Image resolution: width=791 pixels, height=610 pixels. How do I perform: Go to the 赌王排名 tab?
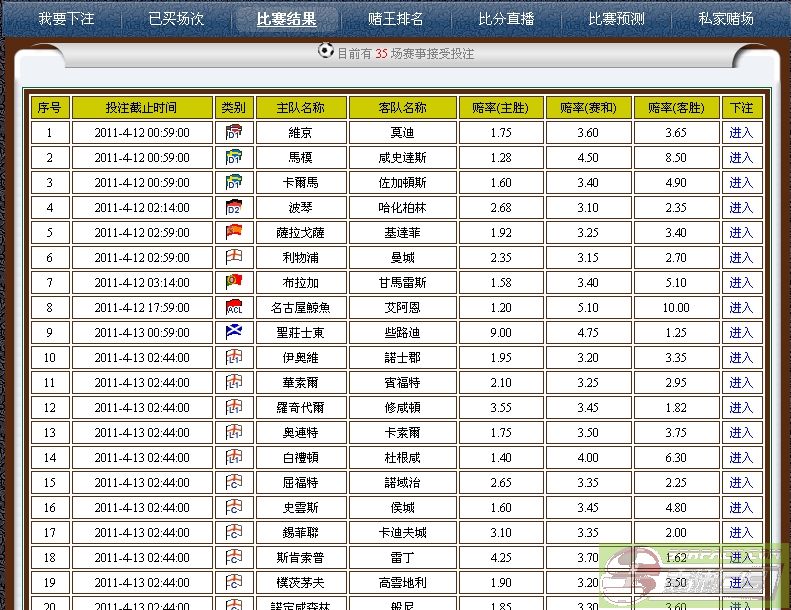click(396, 18)
